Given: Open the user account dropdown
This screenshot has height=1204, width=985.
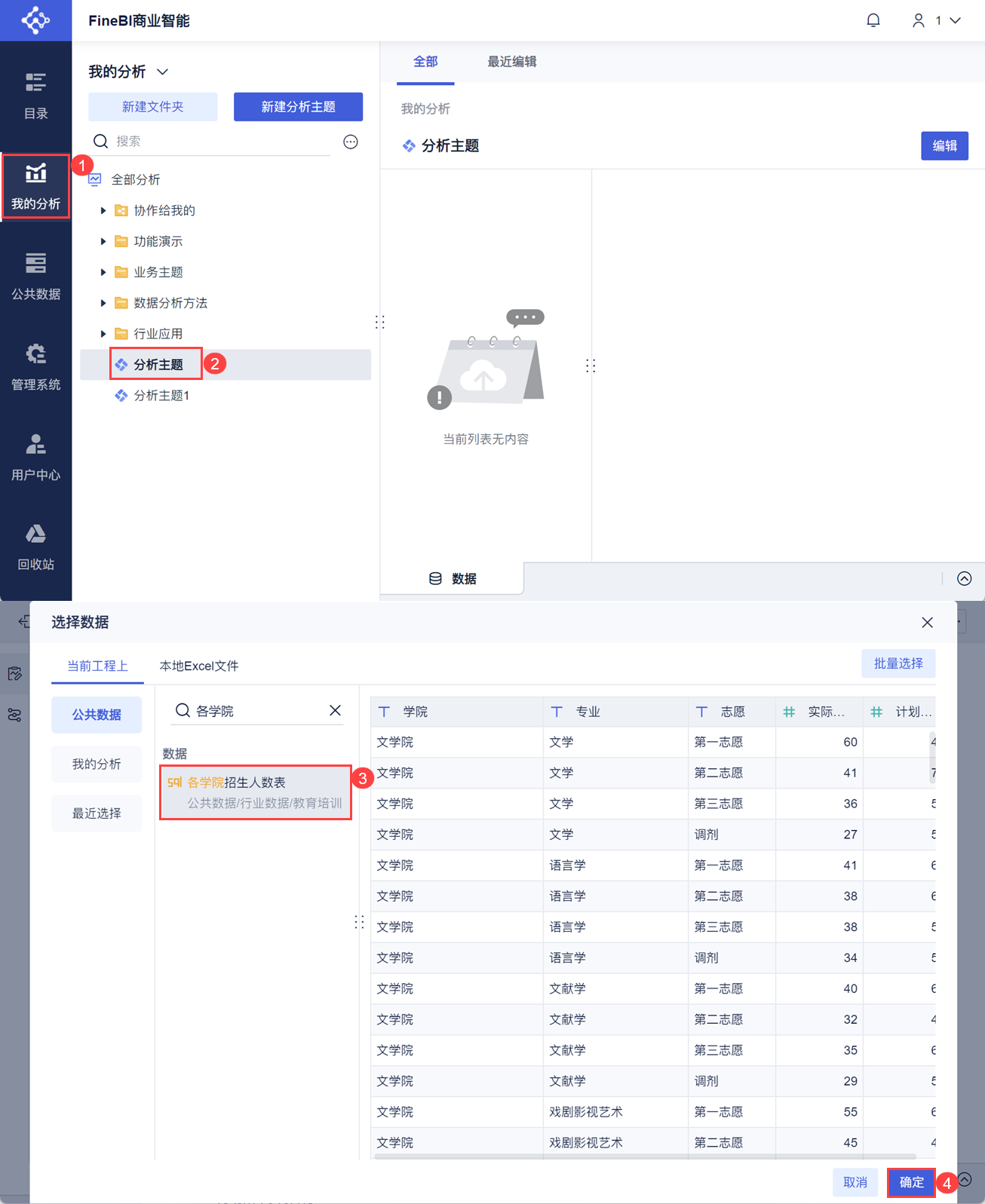Looking at the screenshot, I should 937,20.
